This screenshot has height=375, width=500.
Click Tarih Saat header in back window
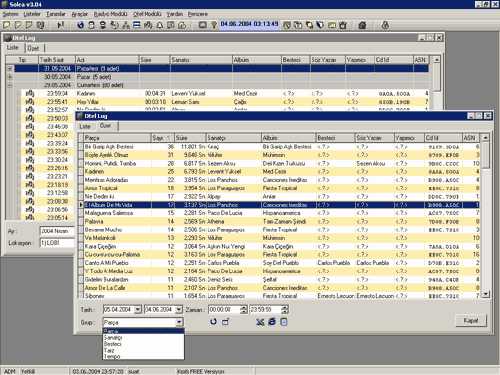click(x=57, y=60)
